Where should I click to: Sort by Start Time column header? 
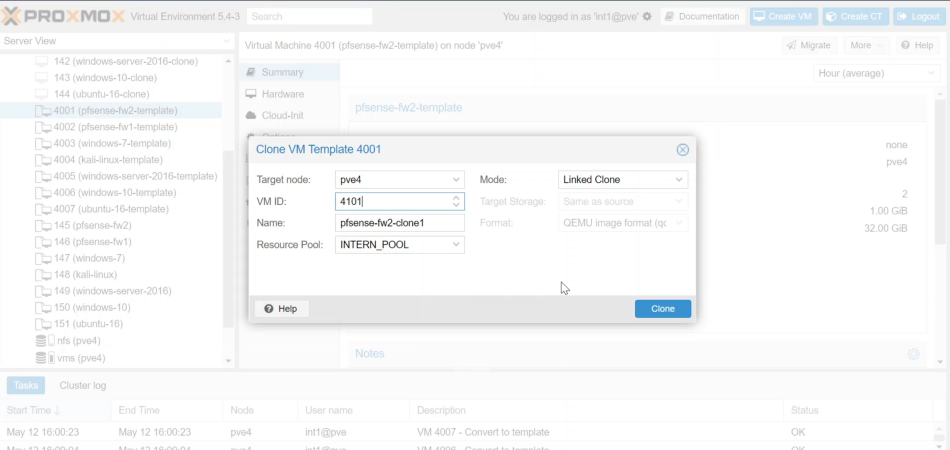[x=55, y=410]
